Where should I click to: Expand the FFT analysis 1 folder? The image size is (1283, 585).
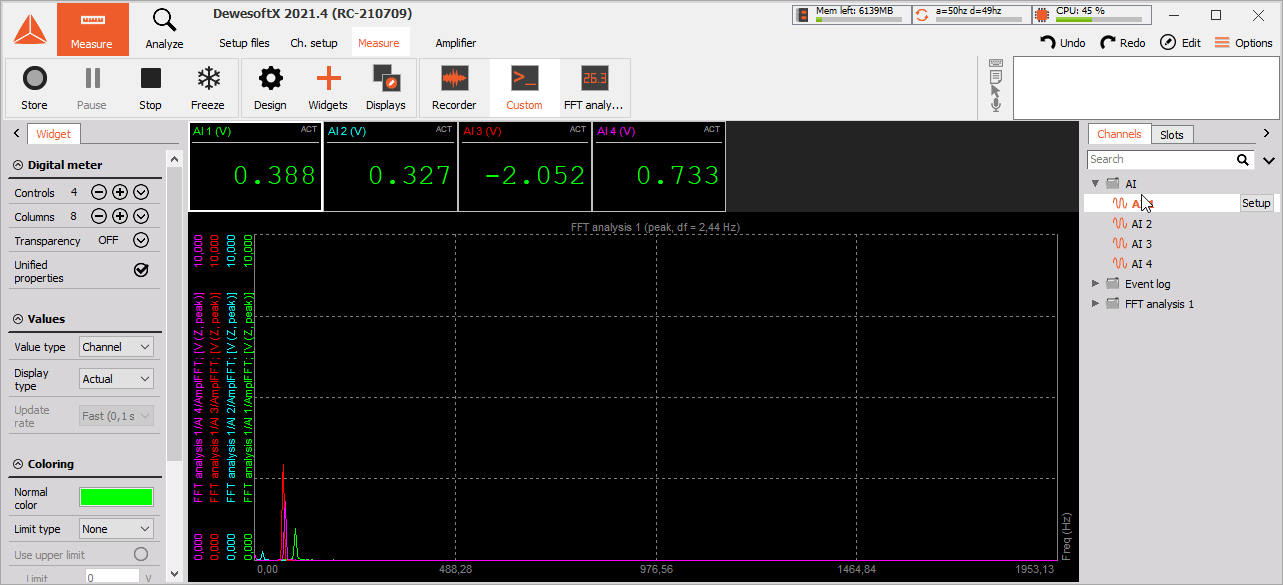tap(1096, 304)
